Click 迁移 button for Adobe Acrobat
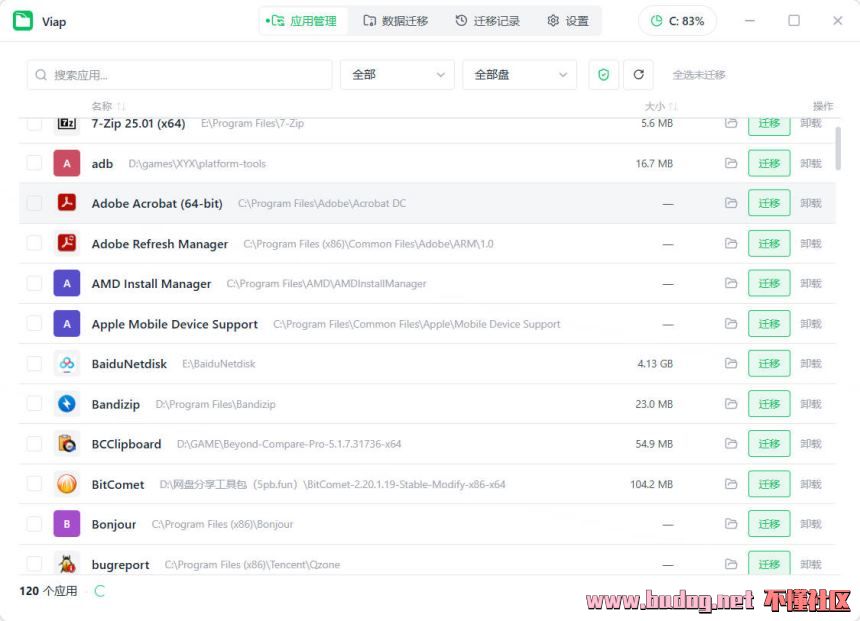The image size is (860, 621). [x=769, y=203]
